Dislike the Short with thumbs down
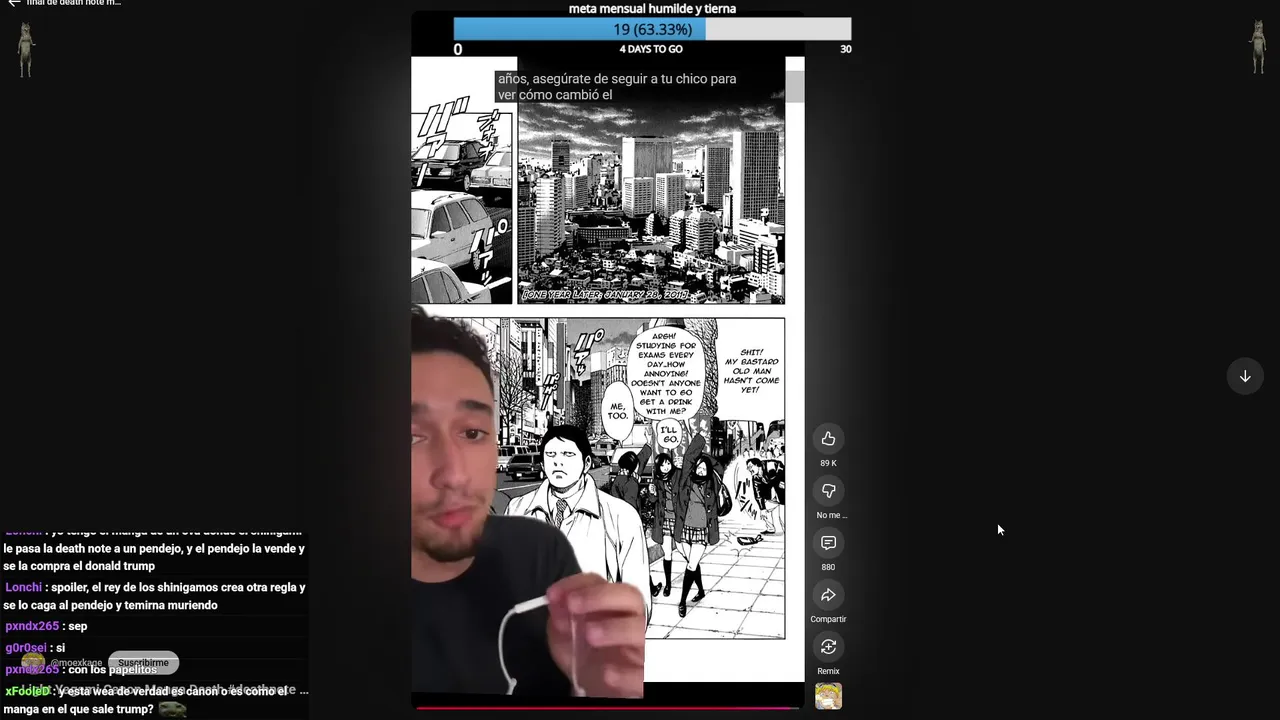The height and width of the screenshot is (720, 1280). pyautogui.click(x=828, y=491)
